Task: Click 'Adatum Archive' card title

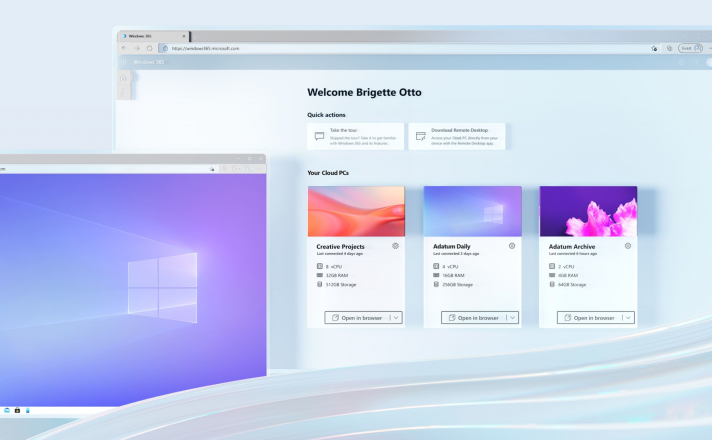Action: (x=572, y=247)
